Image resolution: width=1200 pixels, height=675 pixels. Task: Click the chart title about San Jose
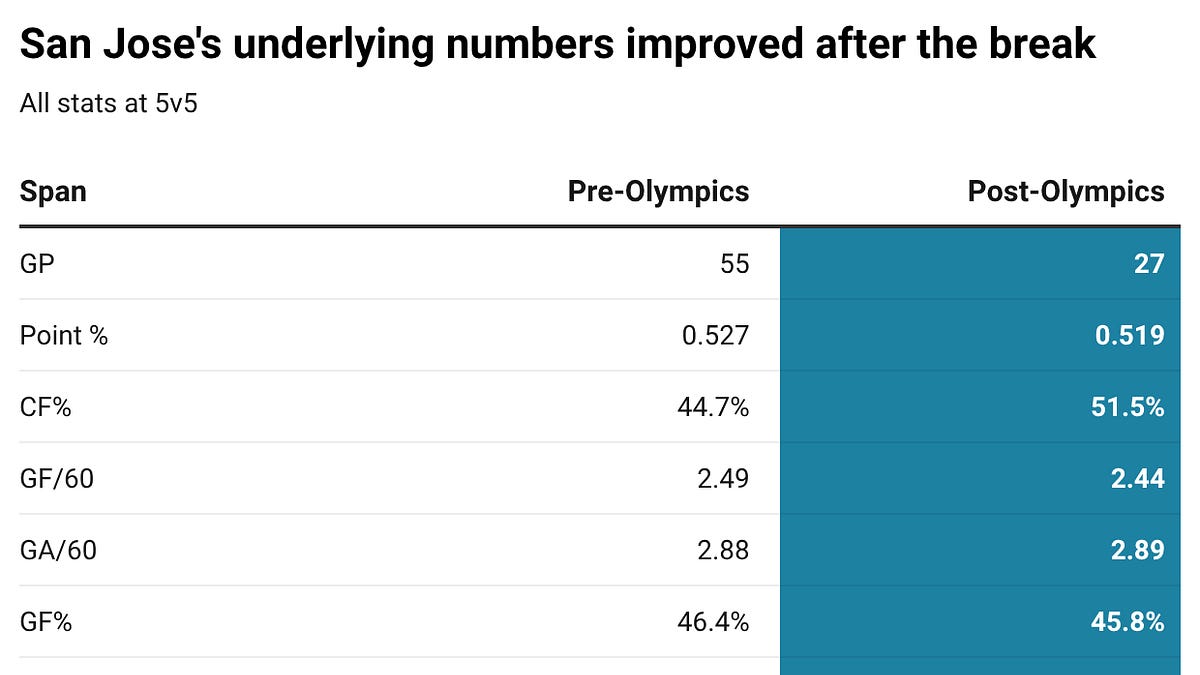click(x=557, y=45)
